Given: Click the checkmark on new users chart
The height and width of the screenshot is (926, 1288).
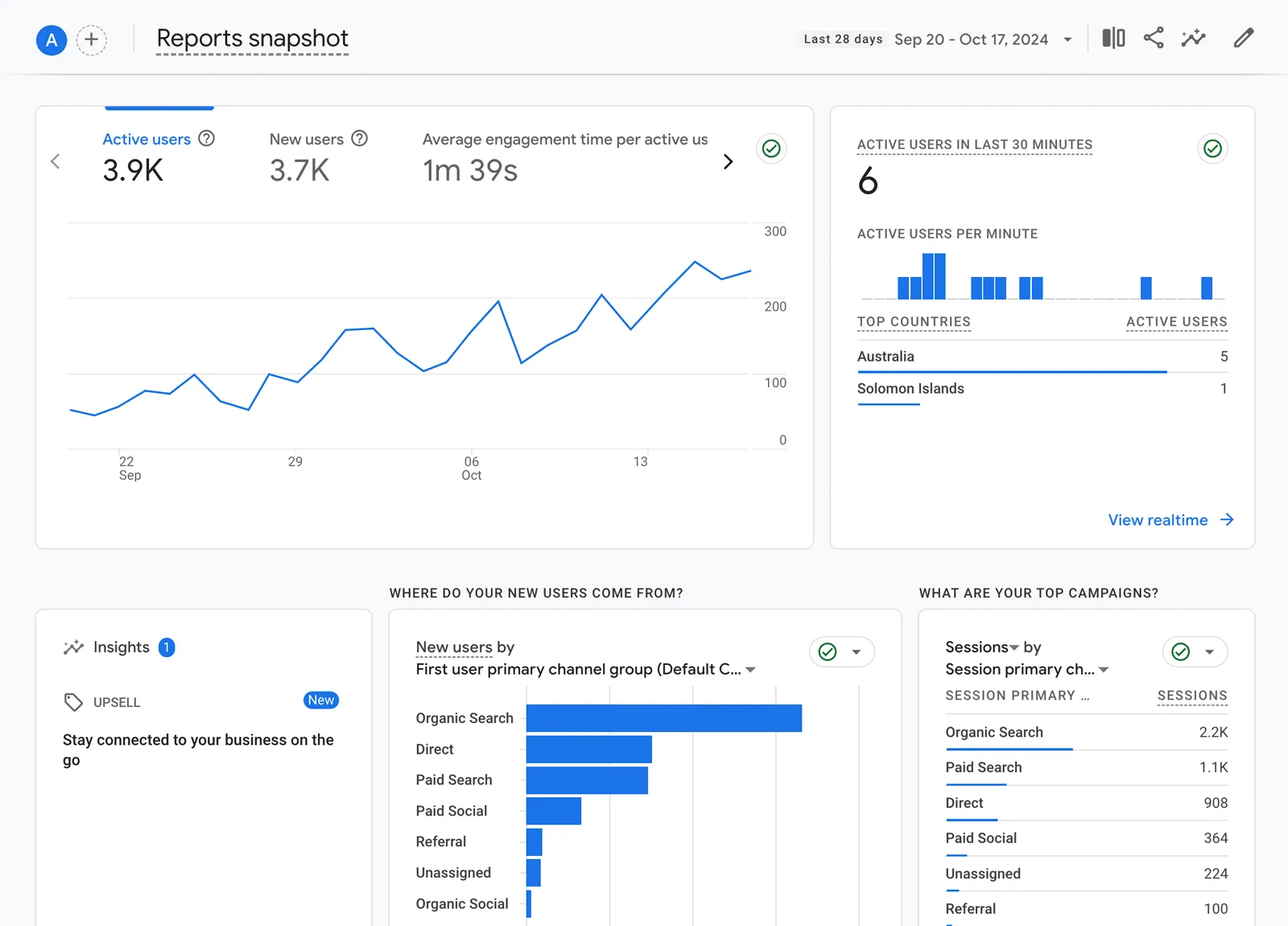Looking at the screenshot, I should (828, 652).
